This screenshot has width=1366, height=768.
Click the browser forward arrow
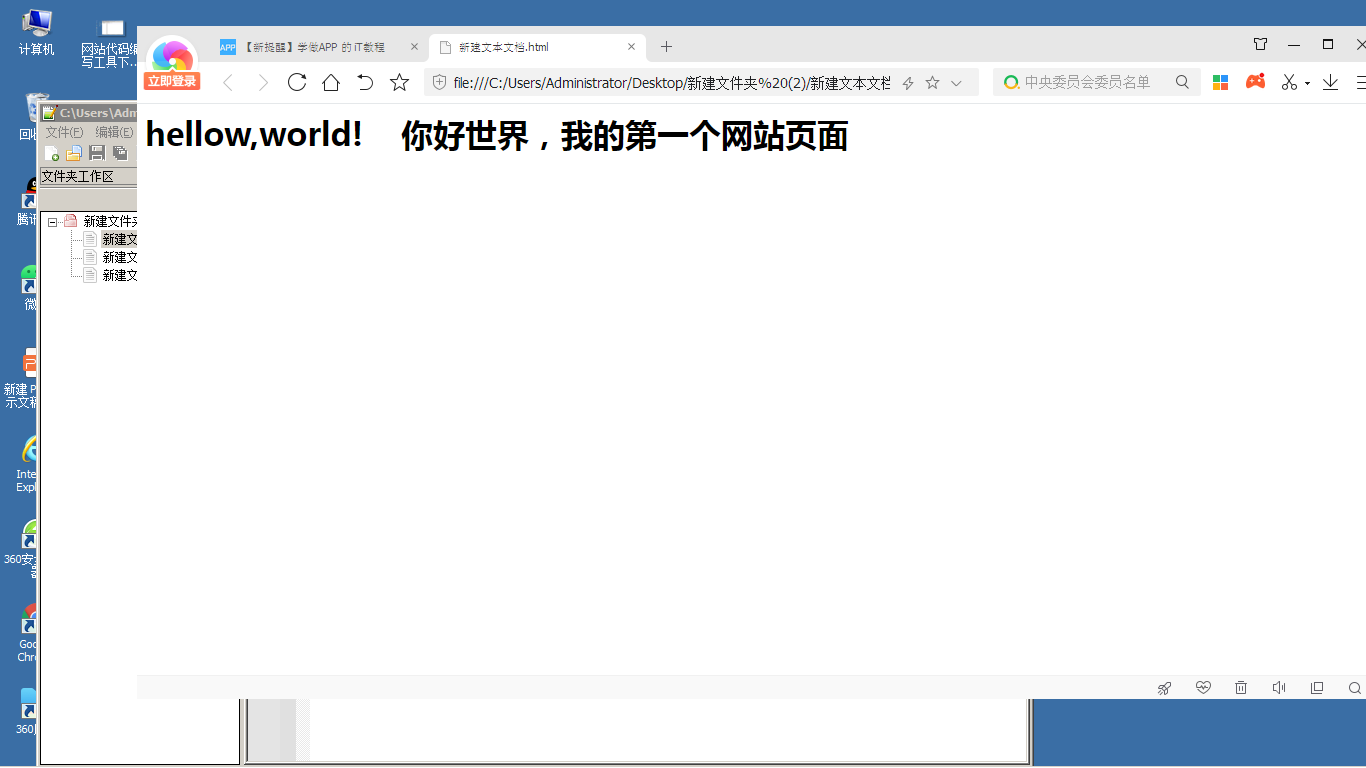click(263, 82)
